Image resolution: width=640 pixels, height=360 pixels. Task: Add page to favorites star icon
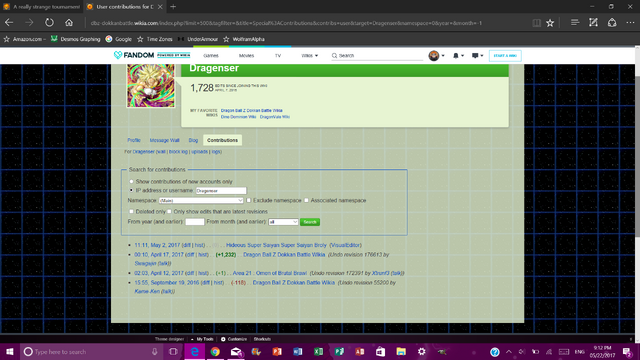pyautogui.click(x=550, y=23)
